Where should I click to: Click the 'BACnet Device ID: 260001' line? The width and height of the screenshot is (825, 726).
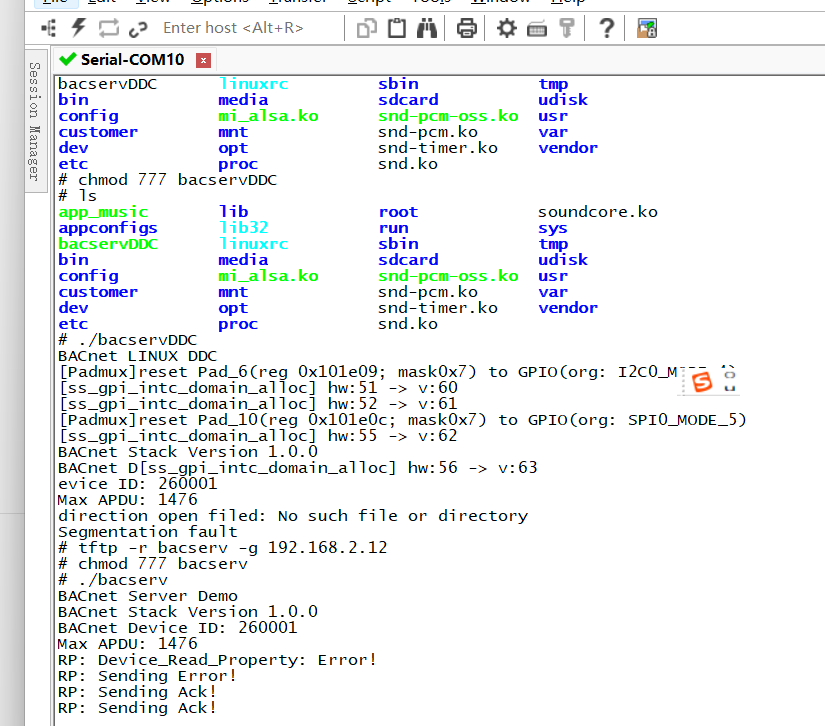click(x=178, y=628)
